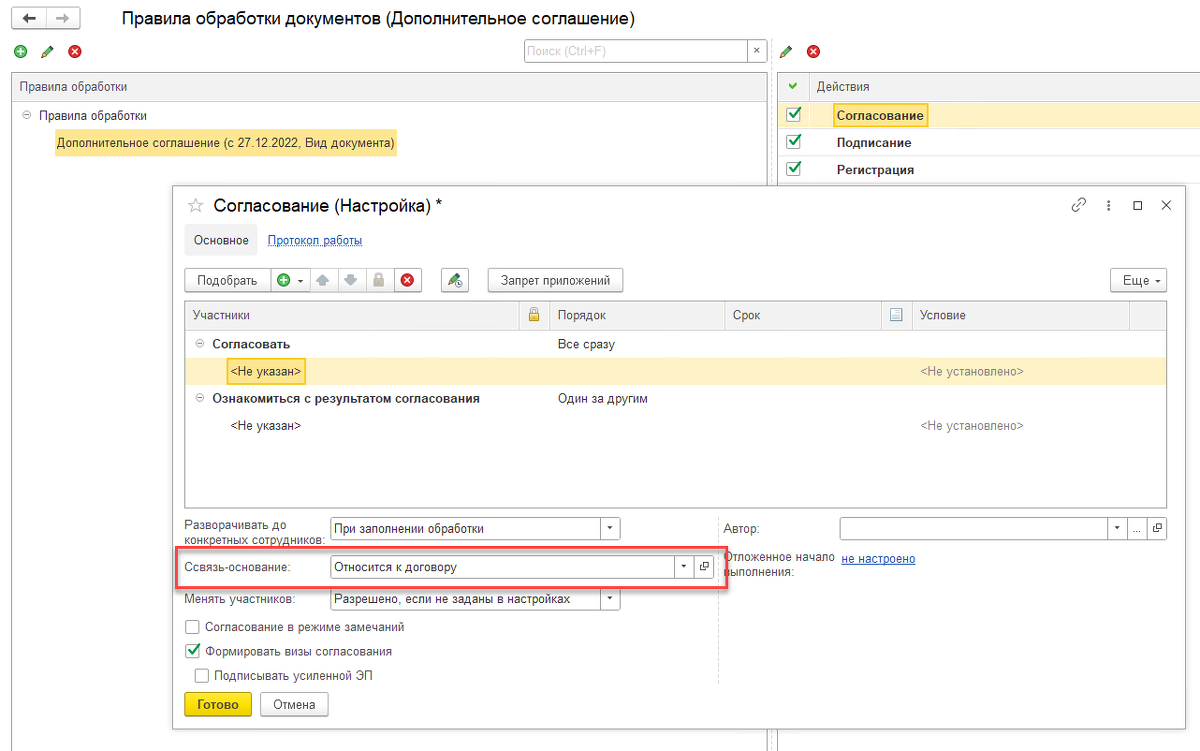Click the Автор input field
This screenshot has width=1200, height=751.
tap(973, 528)
